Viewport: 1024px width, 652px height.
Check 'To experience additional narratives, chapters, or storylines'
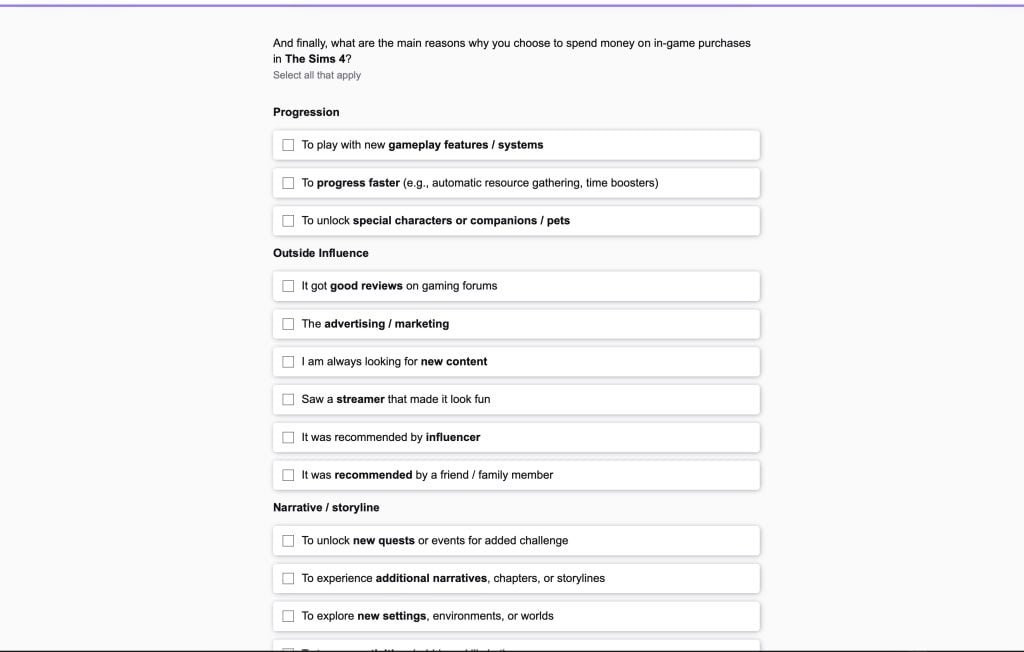[x=288, y=577]
